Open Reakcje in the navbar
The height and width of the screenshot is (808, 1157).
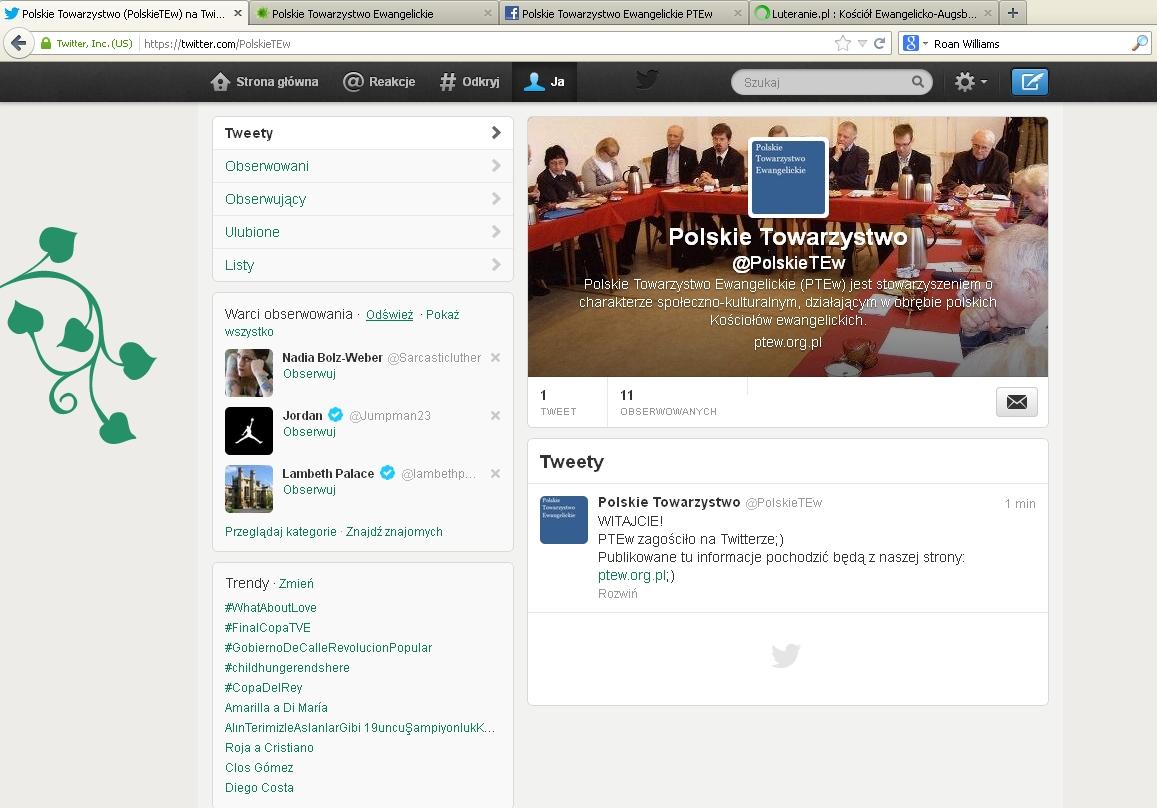[379, 81]
